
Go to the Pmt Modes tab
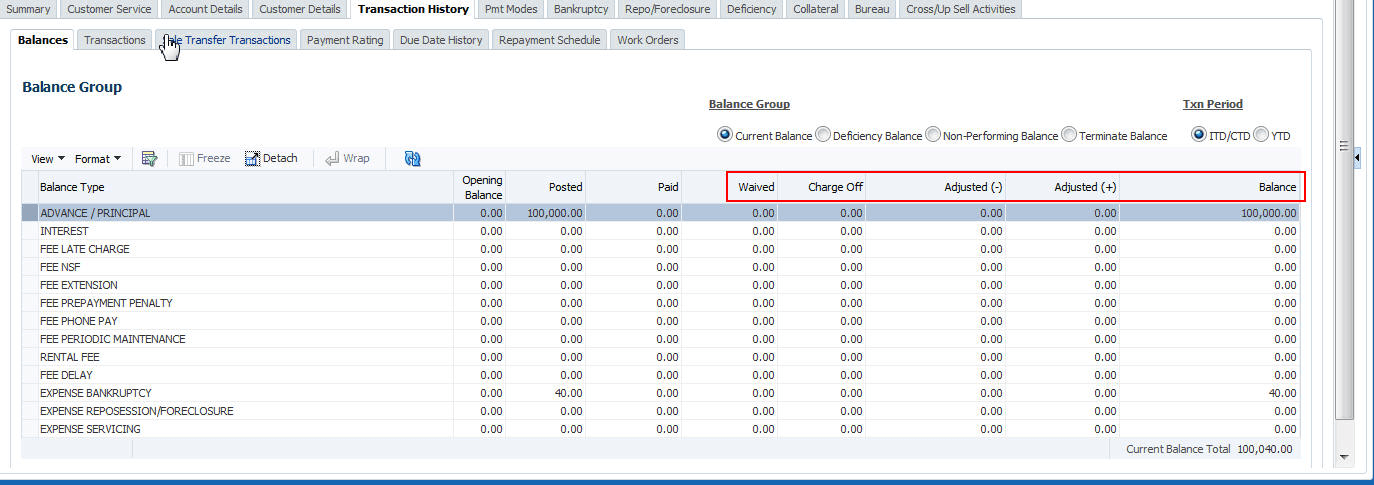point(511,9)
